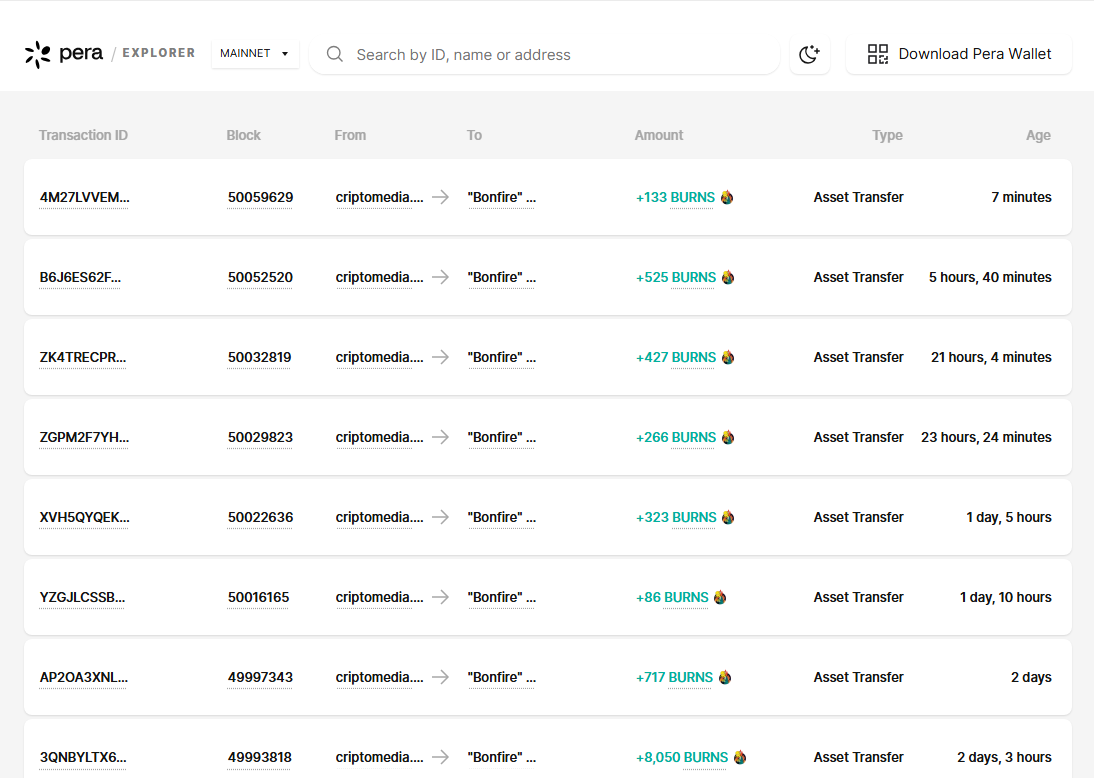Viewport: 1094px width, 778px height.
Task: Click BURNS token icon in +133 row
Action: pyautogui.click(x=727, y=197)
